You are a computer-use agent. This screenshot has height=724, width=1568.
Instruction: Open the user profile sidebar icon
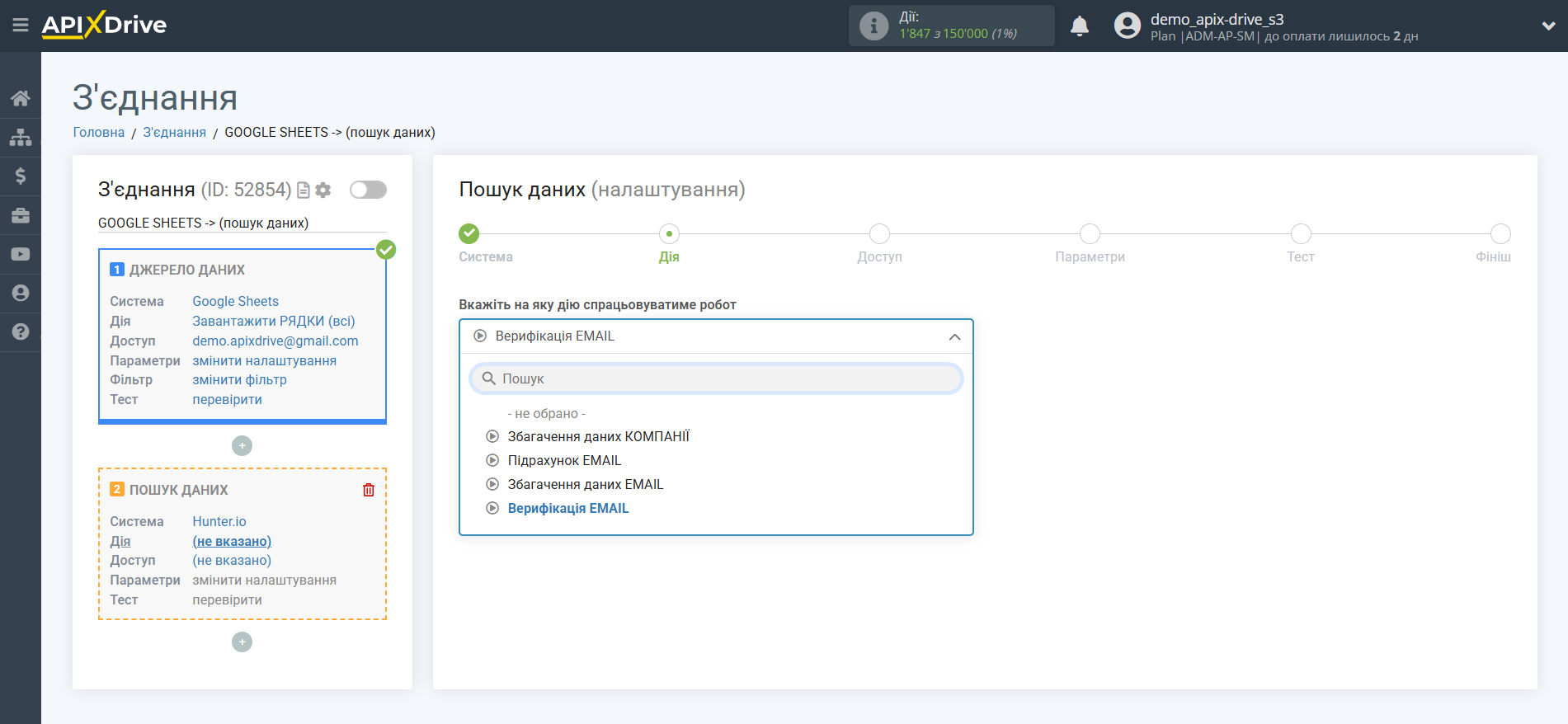(x=21, y=293)
